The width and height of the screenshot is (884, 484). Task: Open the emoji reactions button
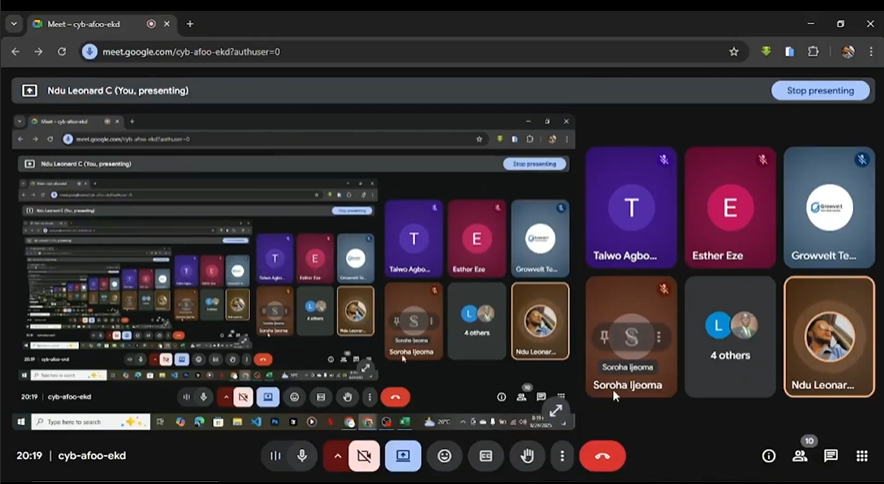click(x=444, y=456)
